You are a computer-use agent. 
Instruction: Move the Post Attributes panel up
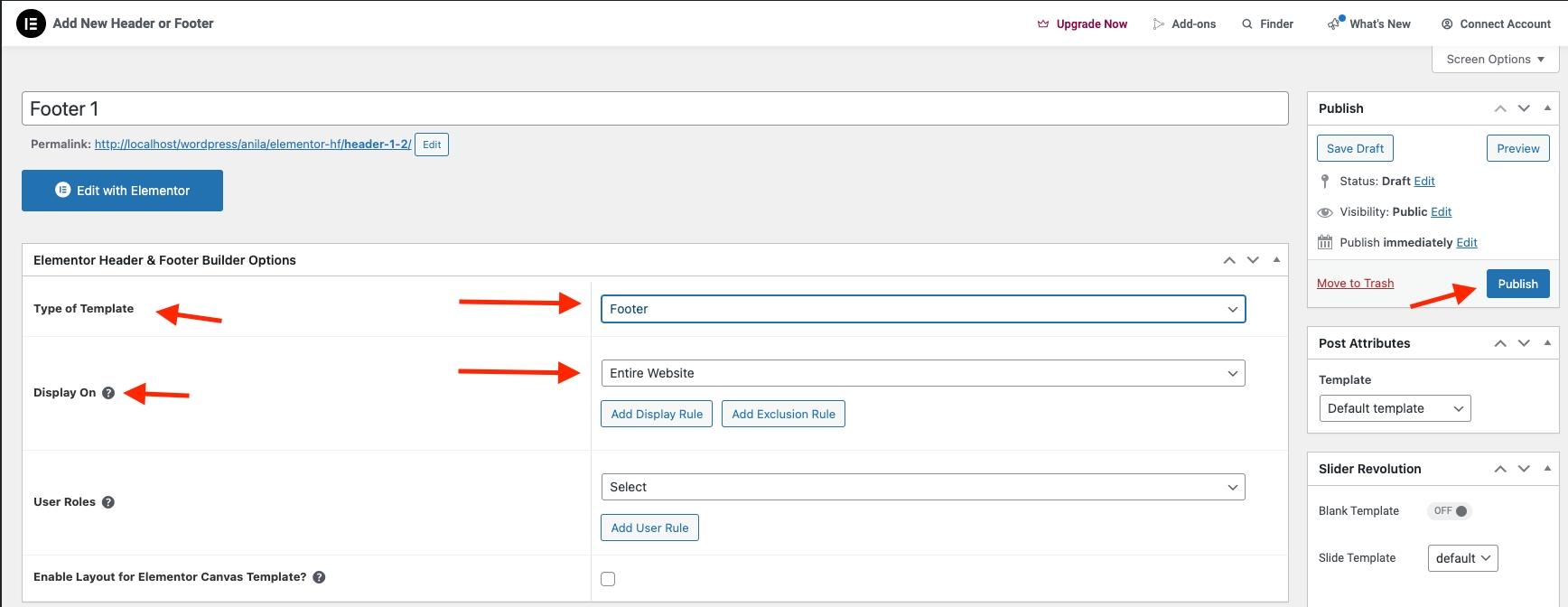tap(1500, 343)
